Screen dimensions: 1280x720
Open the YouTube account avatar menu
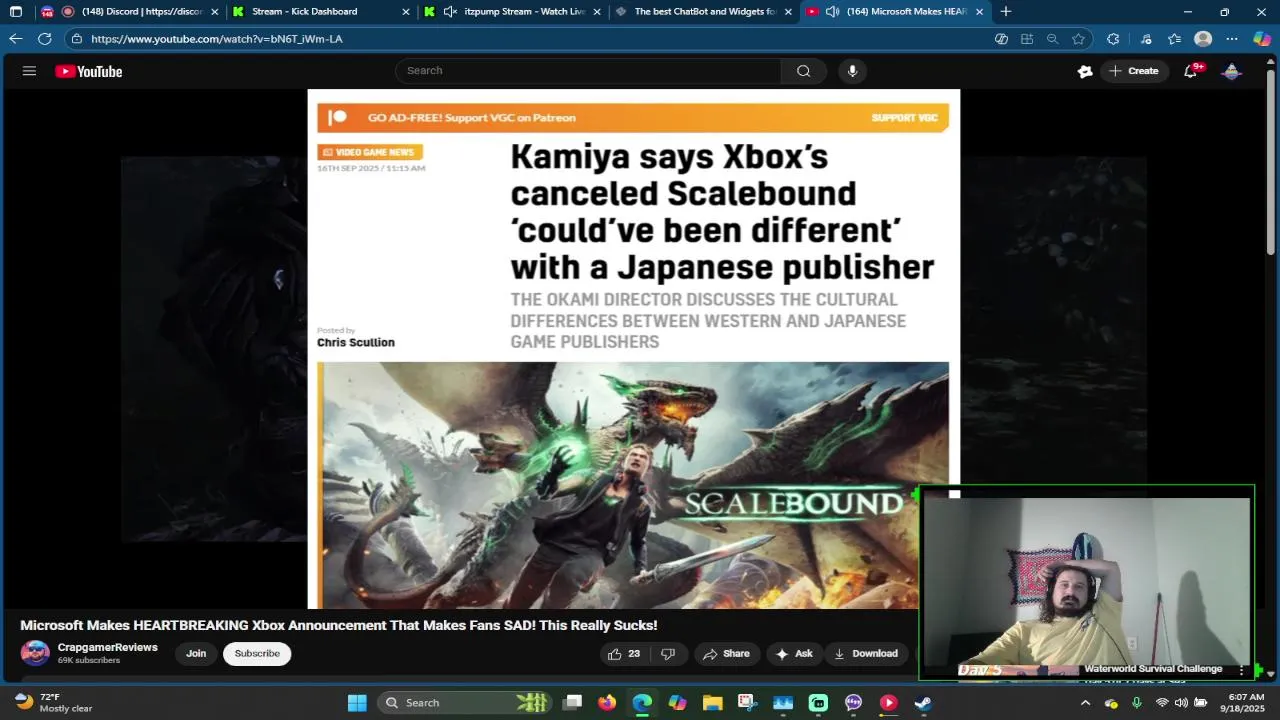[x=1232, y=71]
